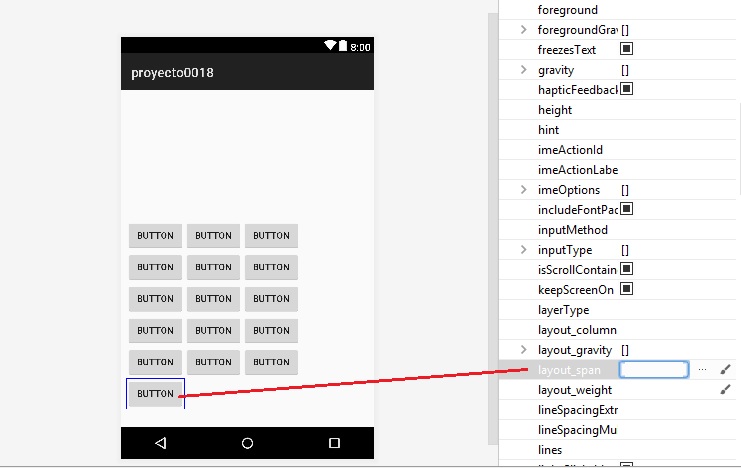Viewport: 741px width, 468px height.
Task: Tap the Android home circle icon
Action: point(247,443)
